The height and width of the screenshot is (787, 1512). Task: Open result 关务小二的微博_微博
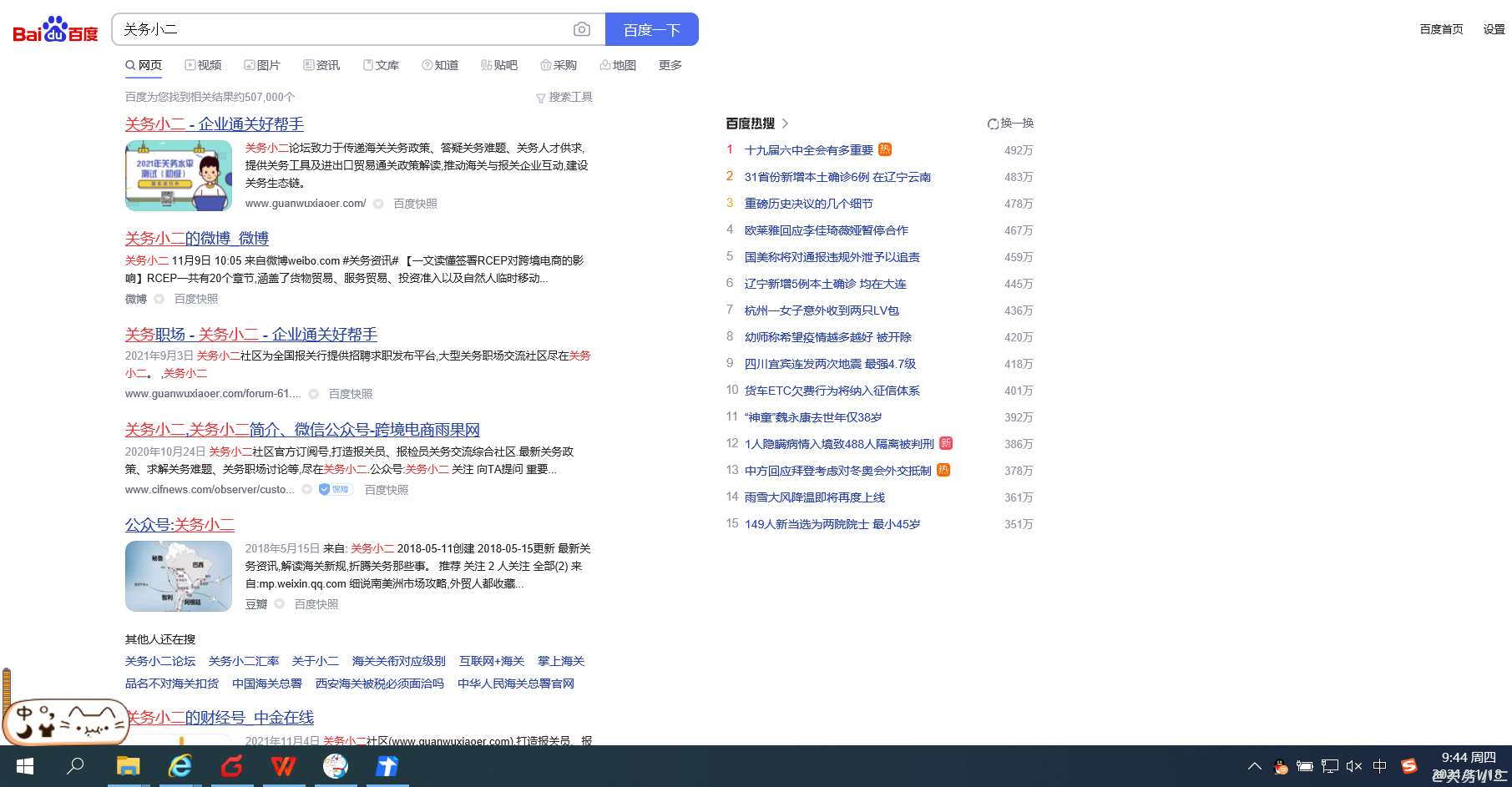click(197, 238)
